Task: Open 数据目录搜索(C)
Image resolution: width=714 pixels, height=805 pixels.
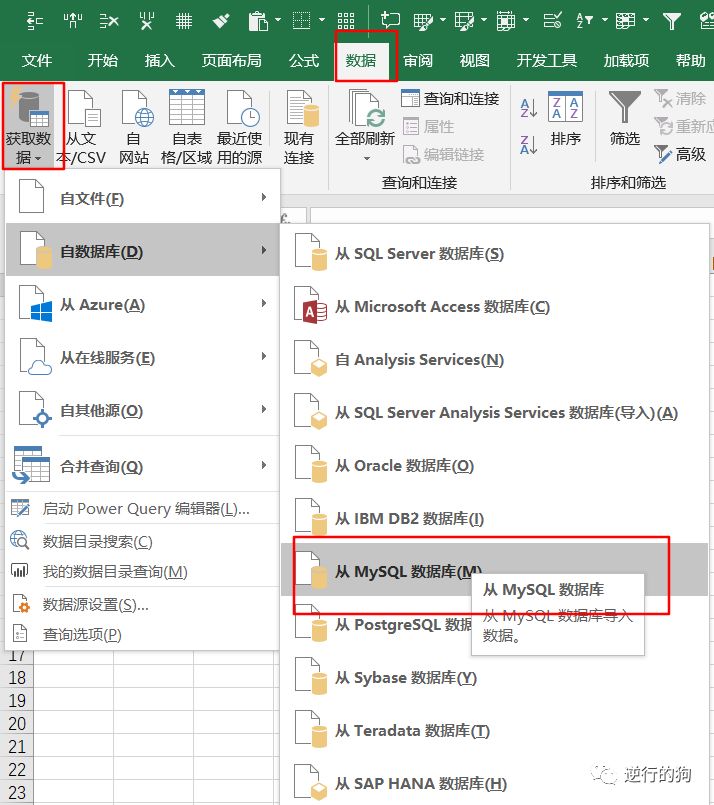Action: click(x=142, y=541)
